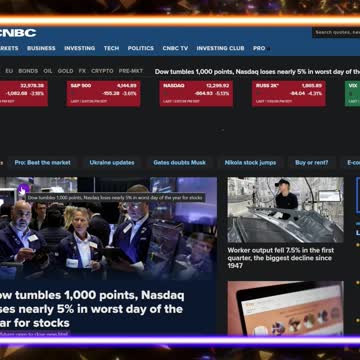Image resolution: width=360 pixels, height=360 pixels.
Task: Open the CNBC TV menu
Action: tap(175, 48)
